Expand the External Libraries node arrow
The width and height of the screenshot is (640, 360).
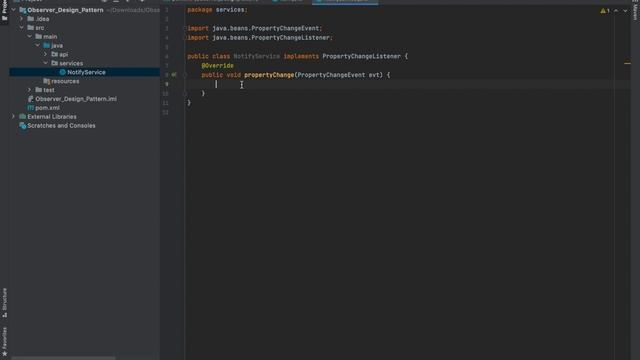13,117
